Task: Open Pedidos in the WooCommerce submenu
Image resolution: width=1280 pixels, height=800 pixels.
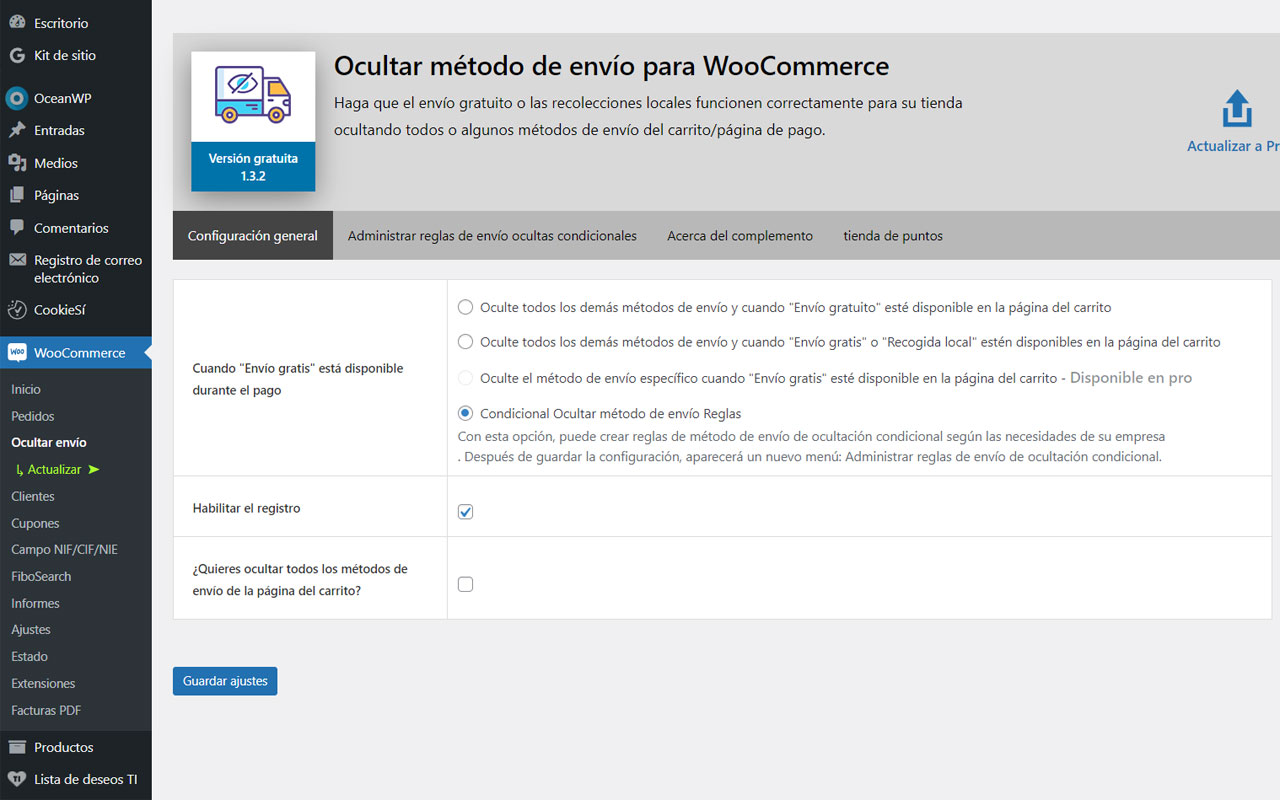Action: pos(33,416)
